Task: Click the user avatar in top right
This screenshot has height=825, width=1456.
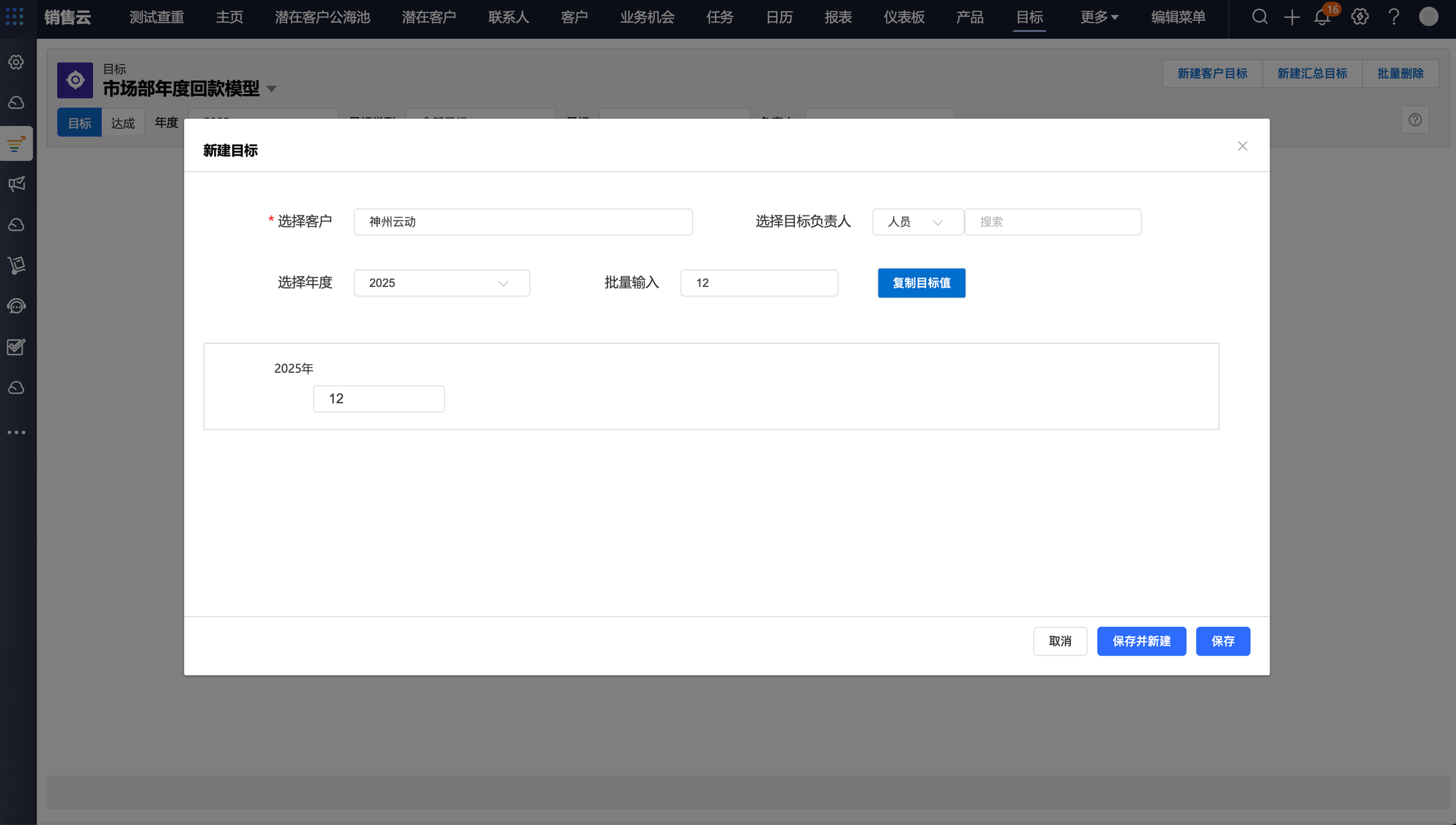Action: click(1428, 17)
